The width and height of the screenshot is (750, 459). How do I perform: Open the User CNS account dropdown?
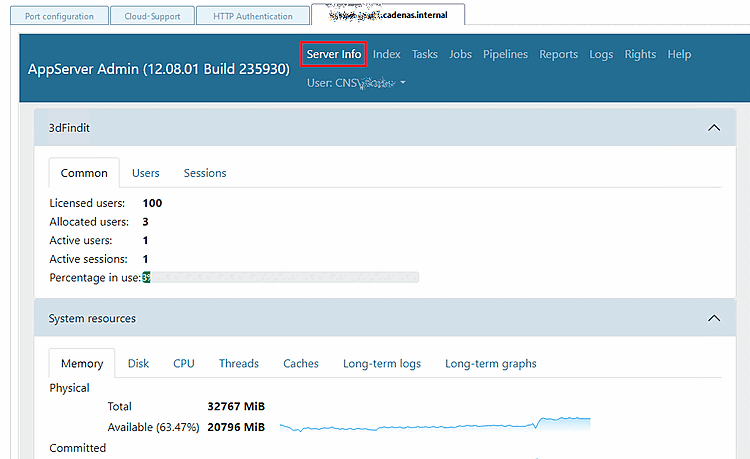click(x=356, y=83)
